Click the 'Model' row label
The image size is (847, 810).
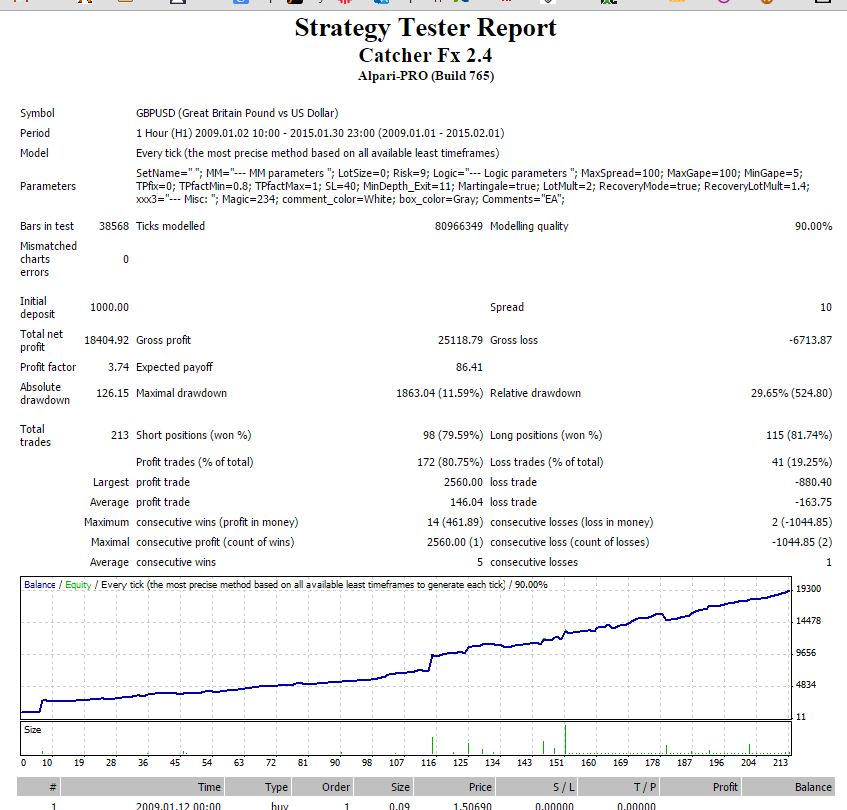click(x=34, y=153)
